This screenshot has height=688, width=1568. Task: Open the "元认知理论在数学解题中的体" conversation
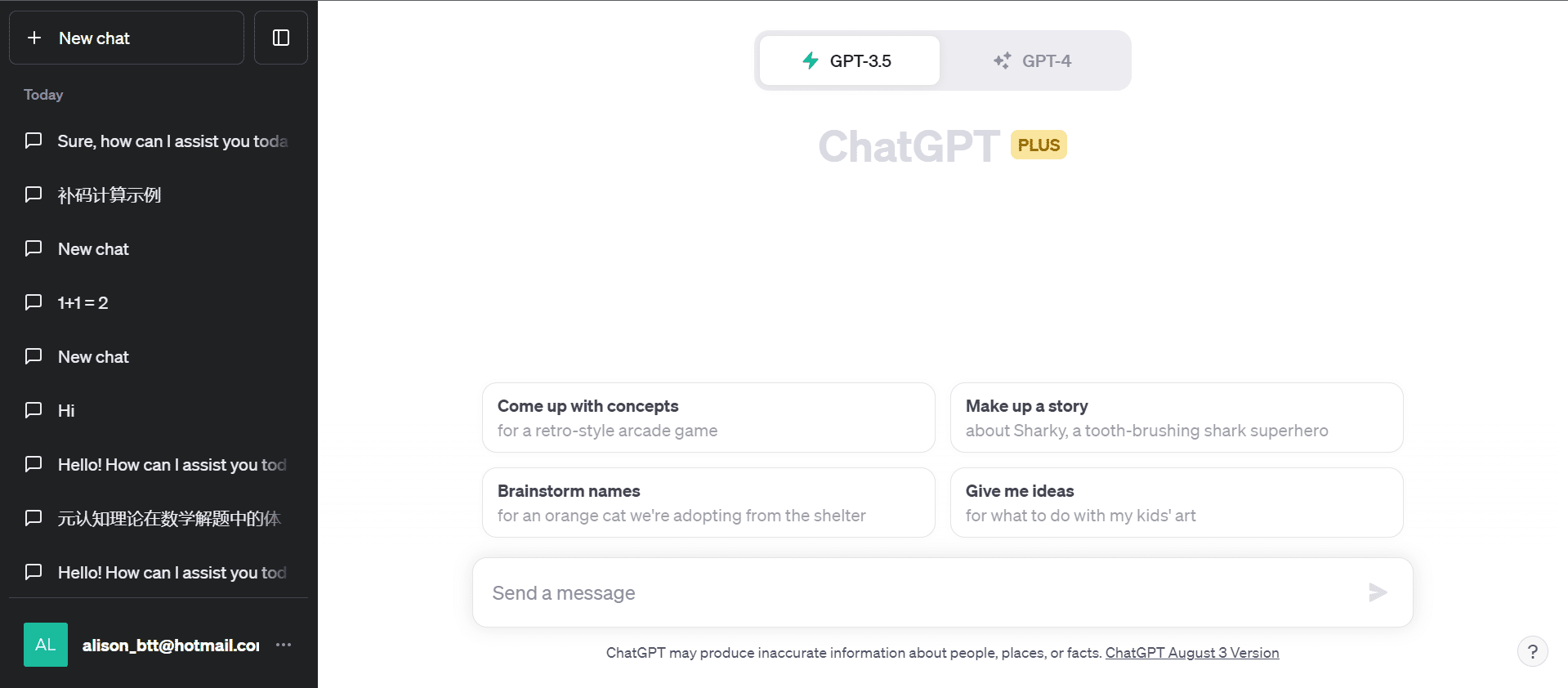pos(169,519)
